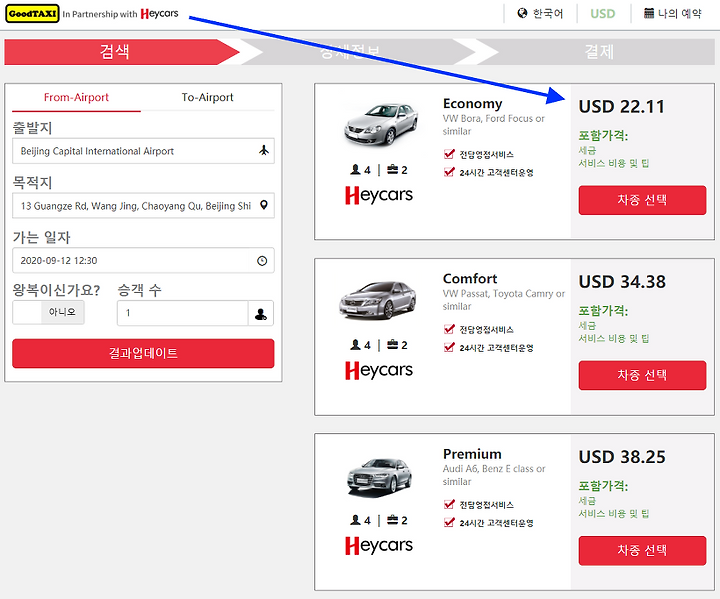
Task: Click the Heycars partner logo in header
Action: coord(159,14)
